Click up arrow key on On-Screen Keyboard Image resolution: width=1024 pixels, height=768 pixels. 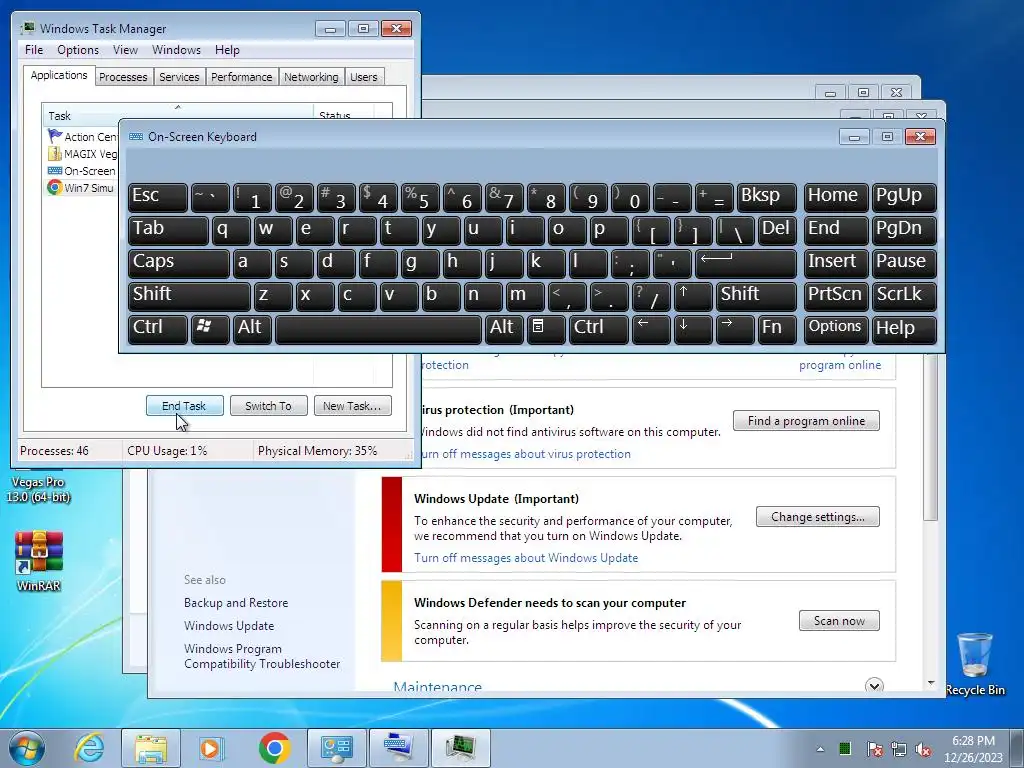click(693, 295)
